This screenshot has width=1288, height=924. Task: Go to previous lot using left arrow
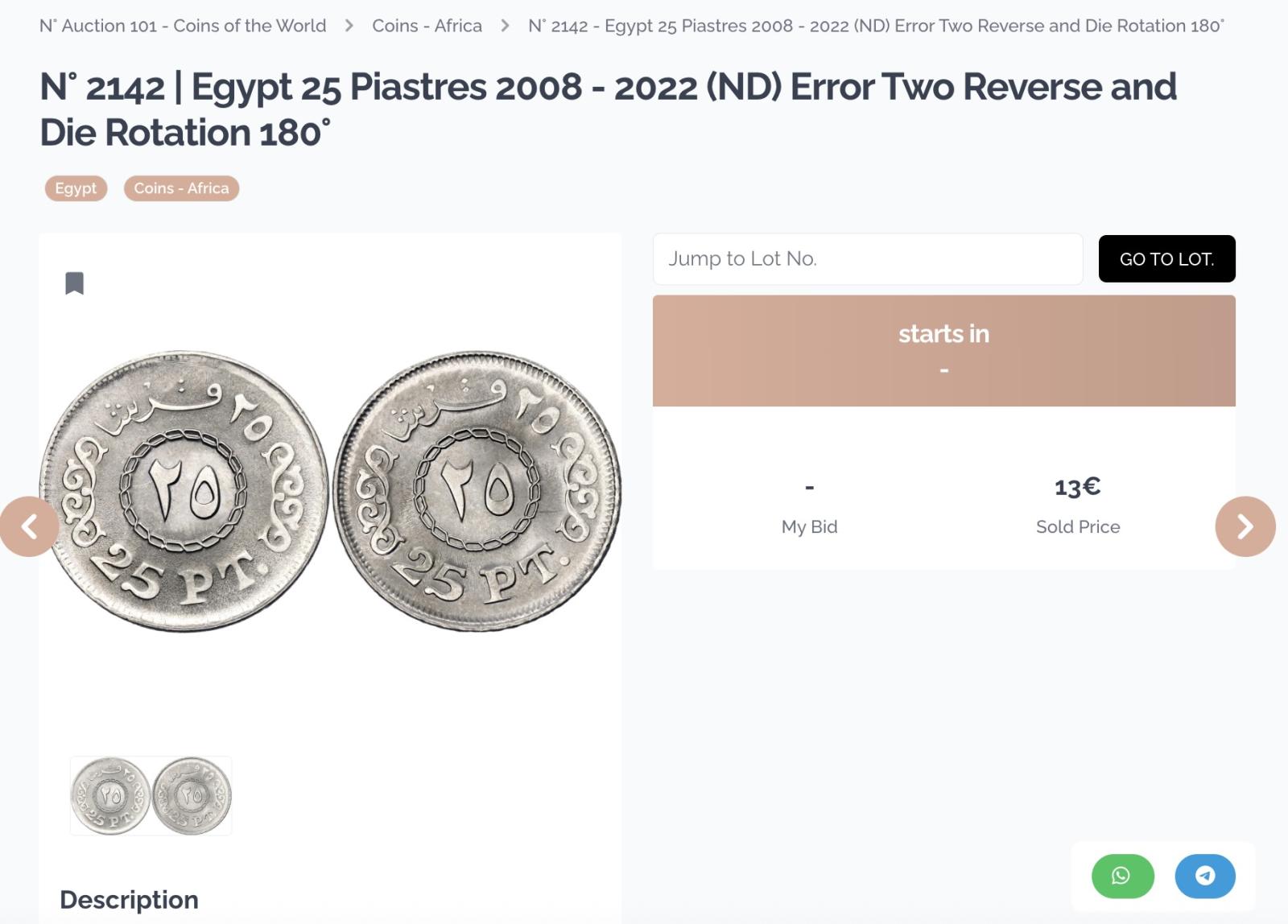[x=29, y=526]
